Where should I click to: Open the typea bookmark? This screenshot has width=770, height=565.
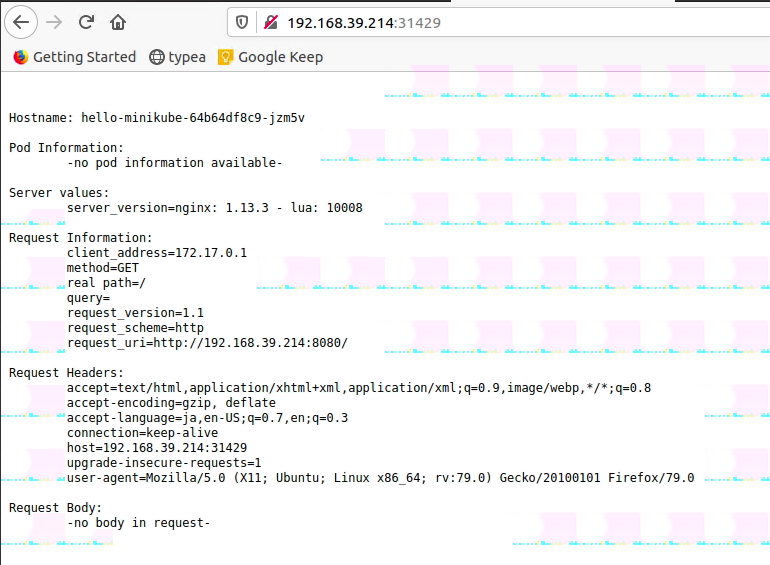tap(177, 57)
